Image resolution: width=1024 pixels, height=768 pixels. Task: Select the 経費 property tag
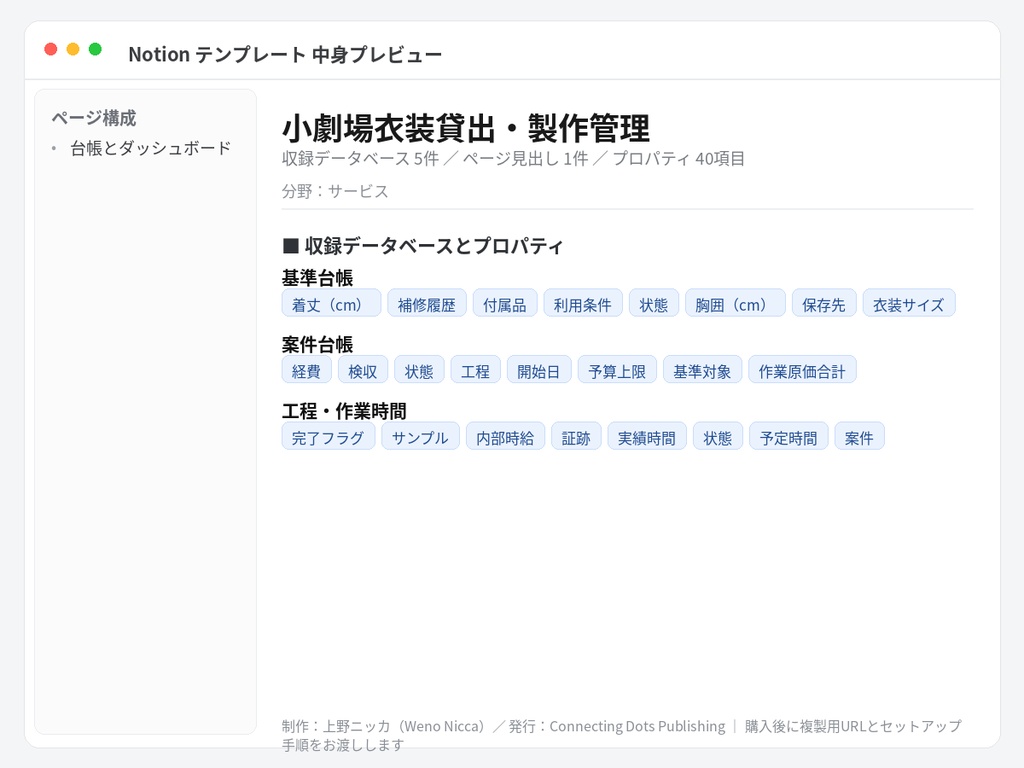pos(306,370)
